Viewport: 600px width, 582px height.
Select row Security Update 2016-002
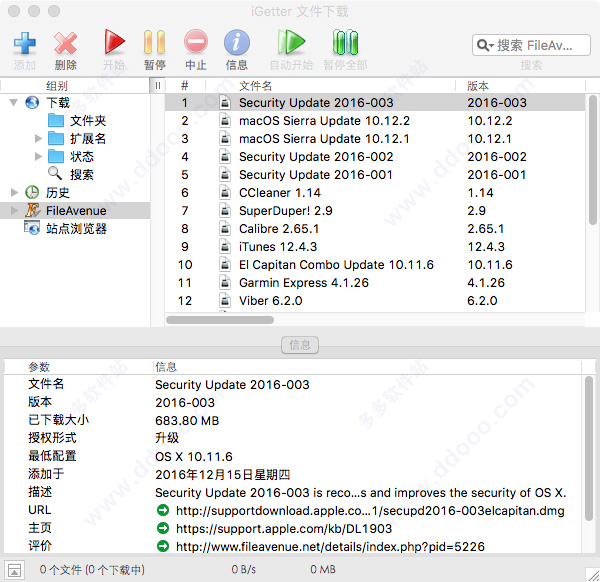[375, 157]
